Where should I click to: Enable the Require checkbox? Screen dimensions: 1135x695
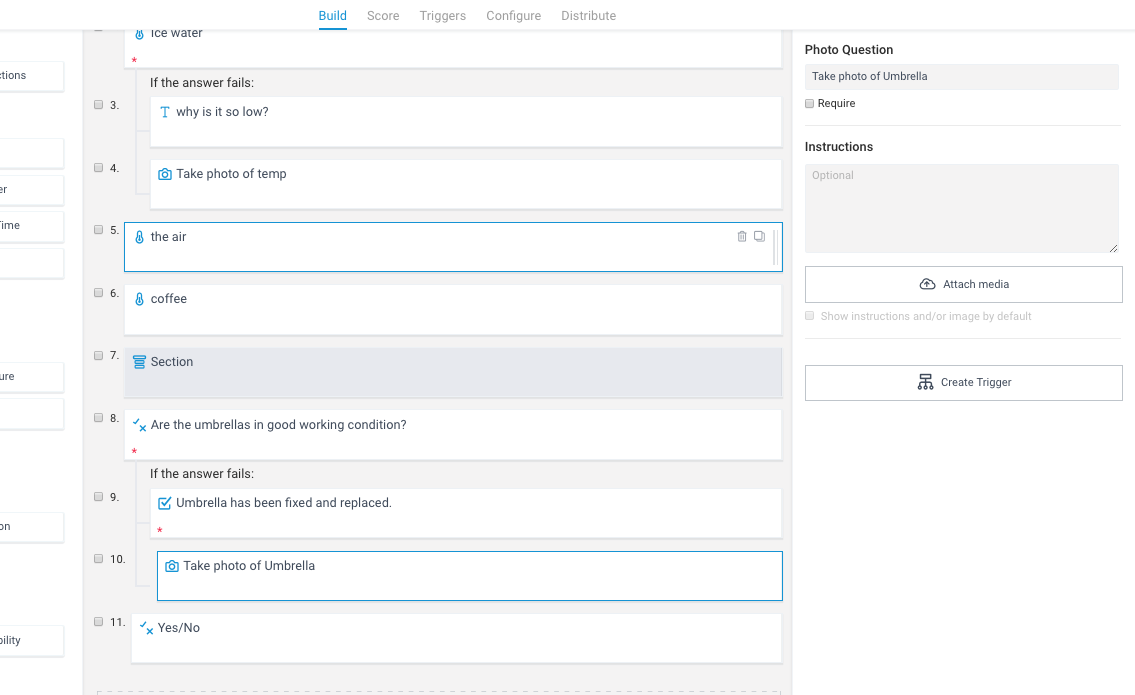click(x=809, y=104)
